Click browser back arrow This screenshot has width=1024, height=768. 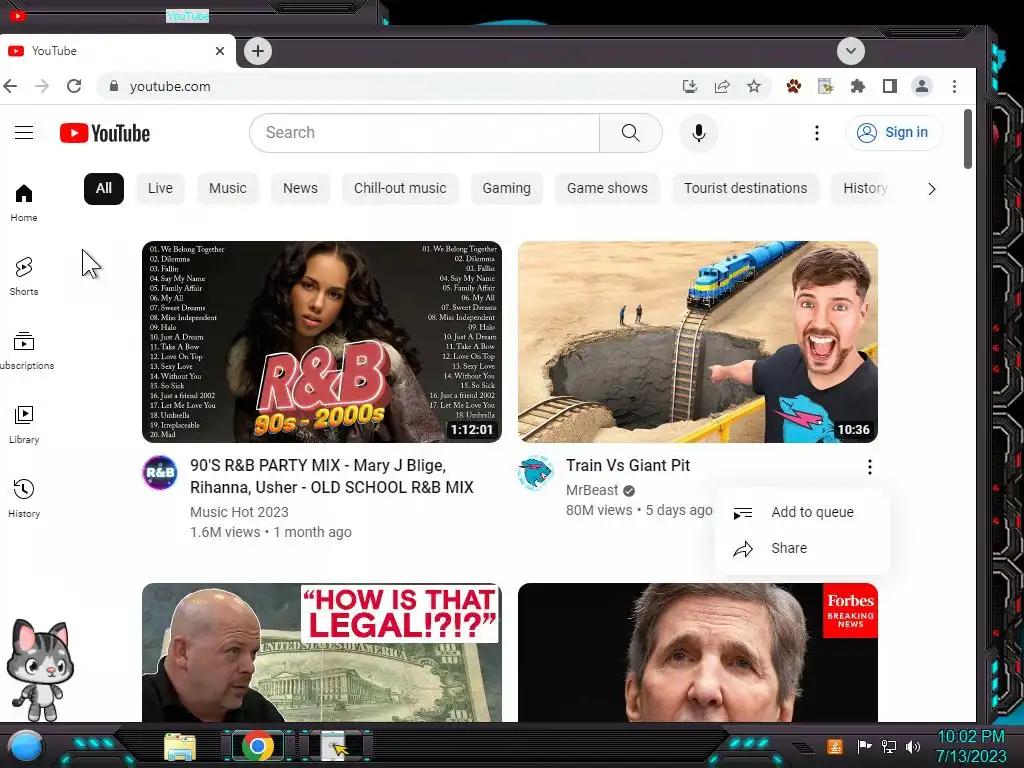pos(10,86)
